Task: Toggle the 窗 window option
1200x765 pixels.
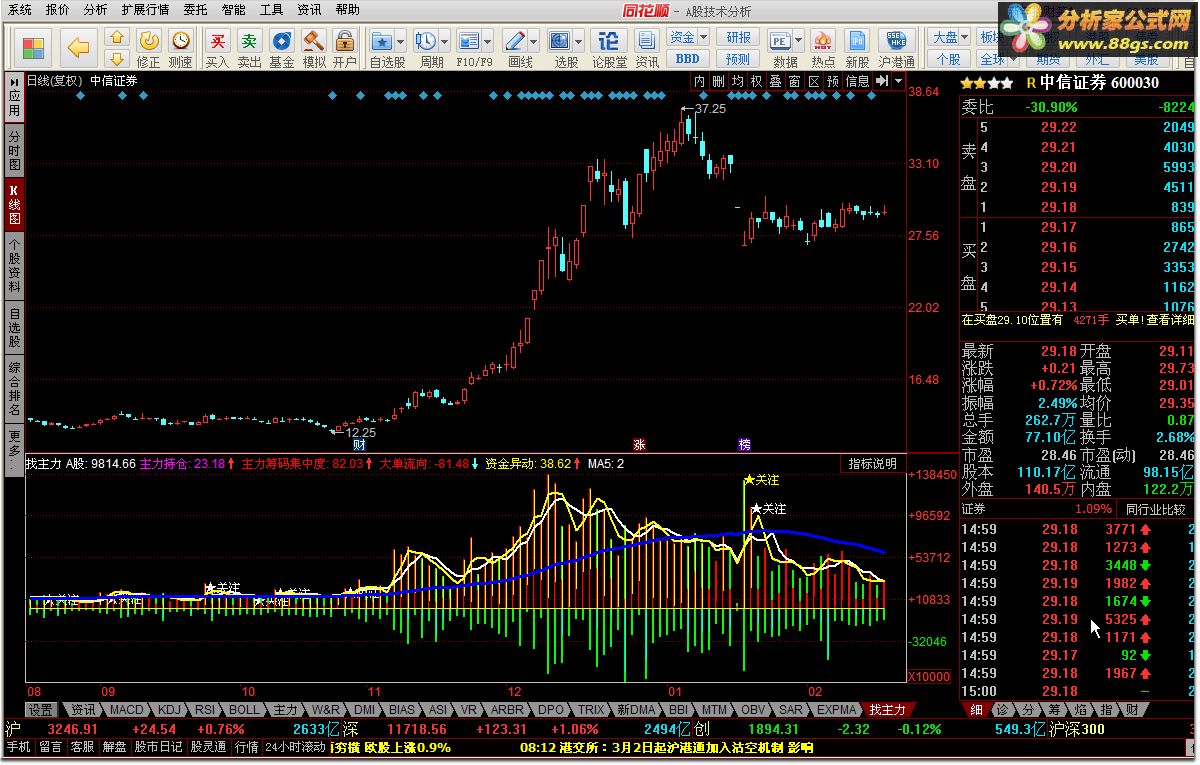Action: pyautogui.click(x=795, y=81)
